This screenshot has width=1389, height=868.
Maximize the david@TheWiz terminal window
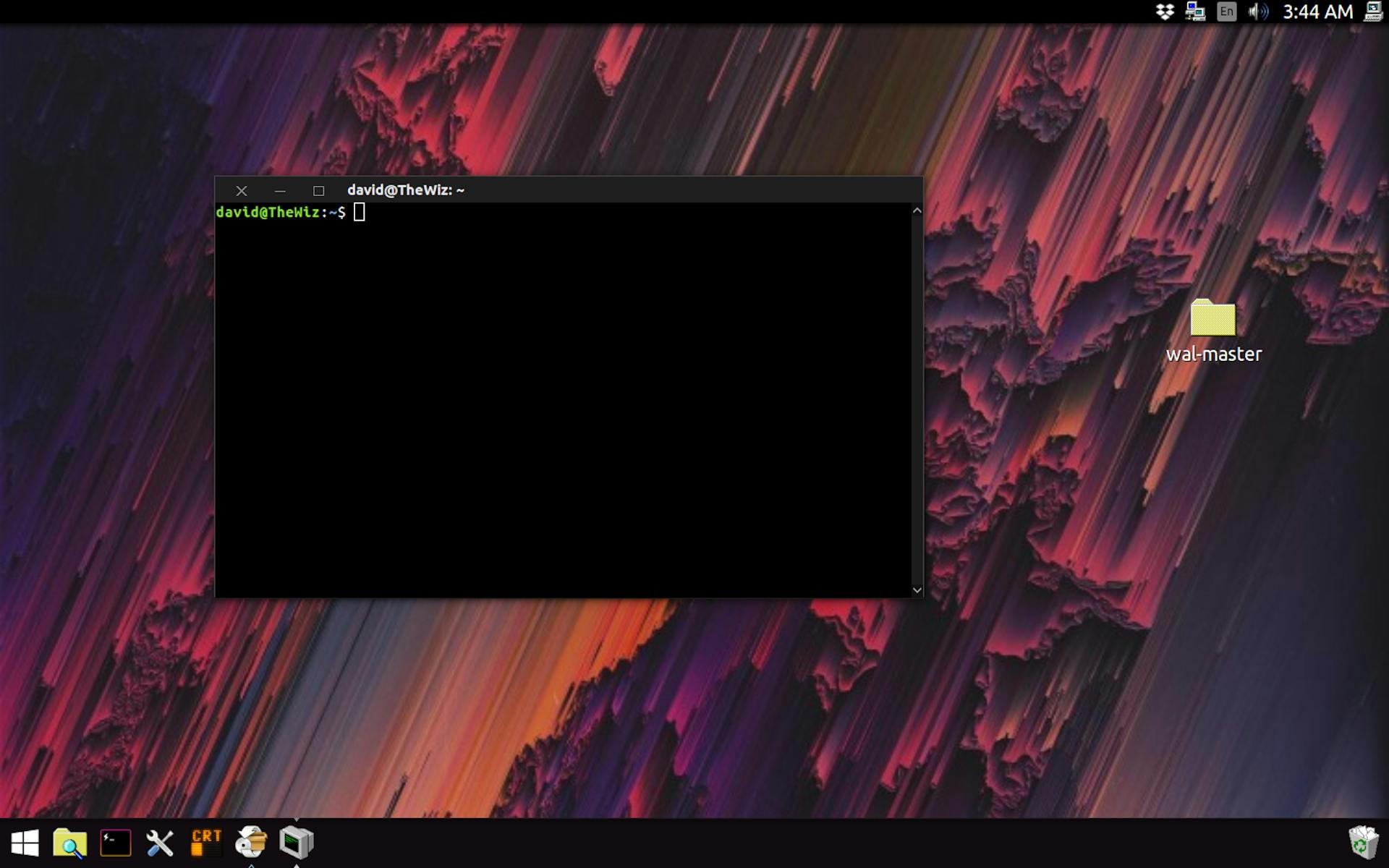(x=318, y=191)
